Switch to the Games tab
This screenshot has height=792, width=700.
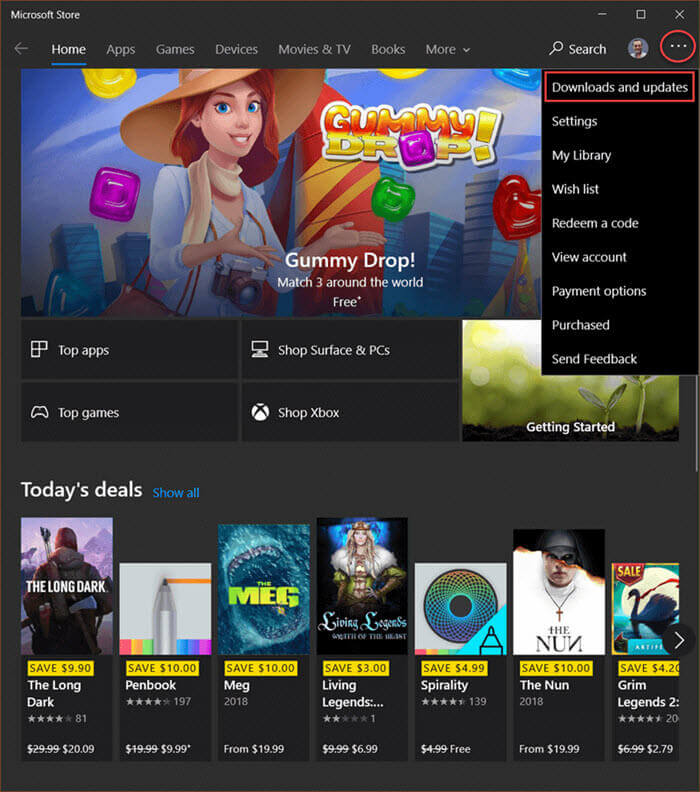(175, 50)
